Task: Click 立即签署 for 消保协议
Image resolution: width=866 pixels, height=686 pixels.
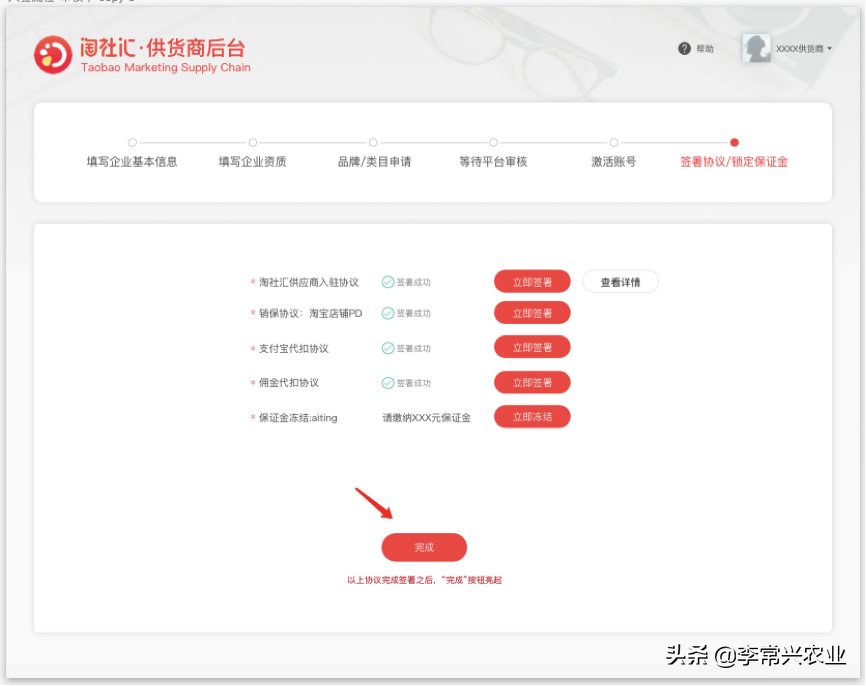Action: (532, 313)
